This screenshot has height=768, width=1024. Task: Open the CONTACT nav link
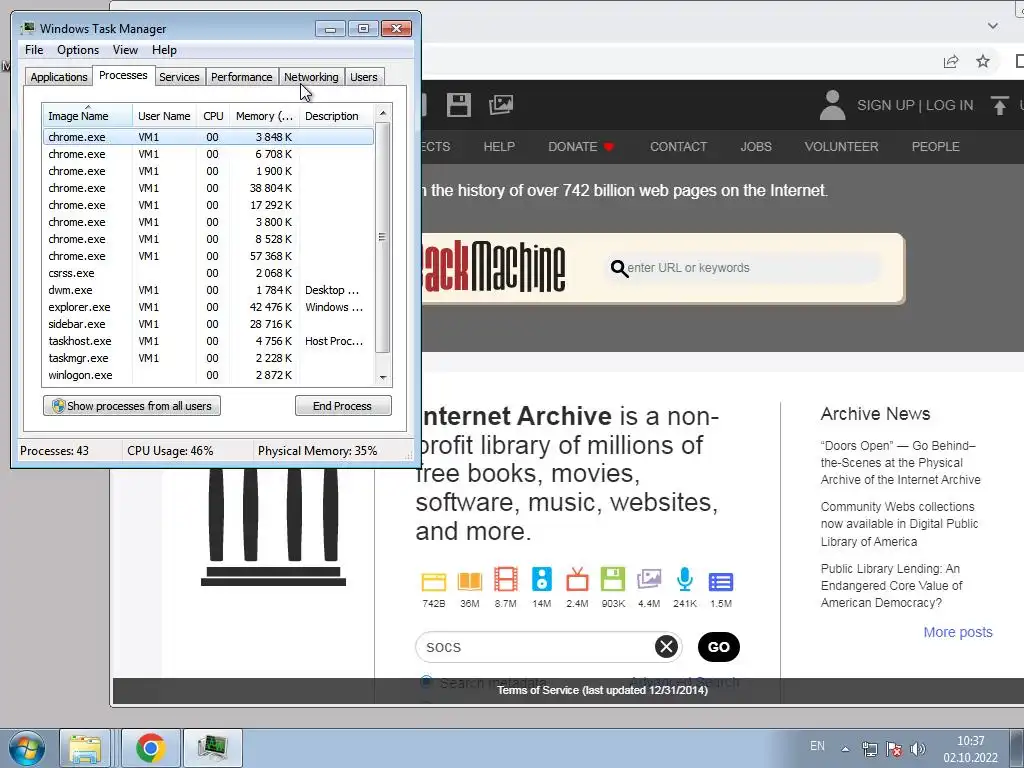click(x=678, y=147)
